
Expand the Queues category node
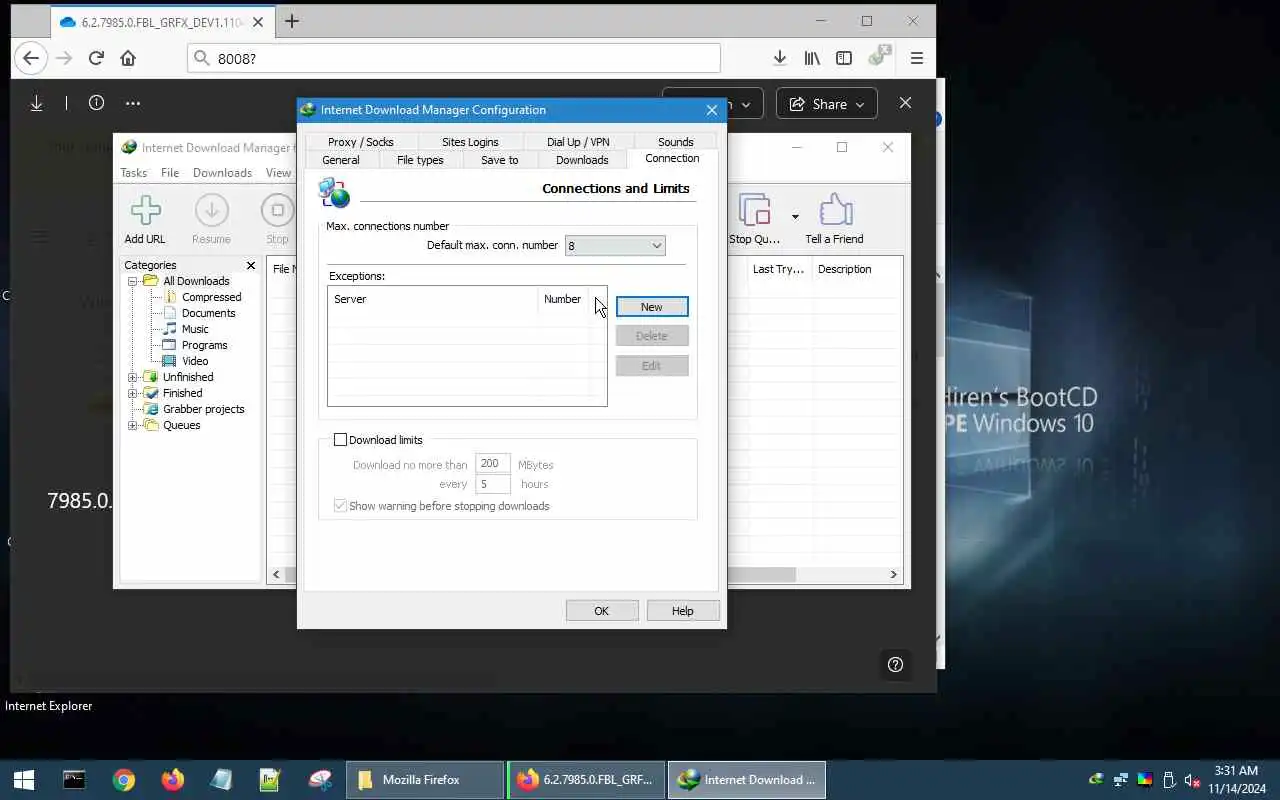pyautogui.click(x=133, y=425)
